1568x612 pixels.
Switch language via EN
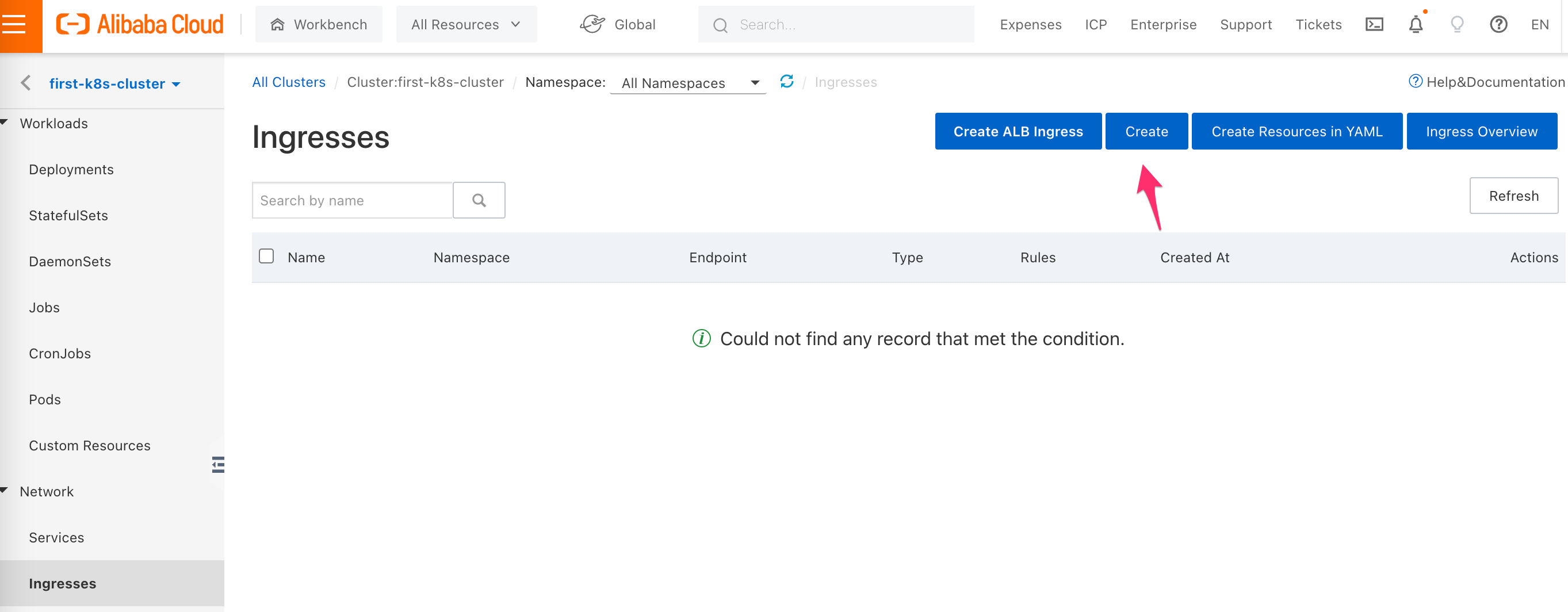[x=1539, y=24]
